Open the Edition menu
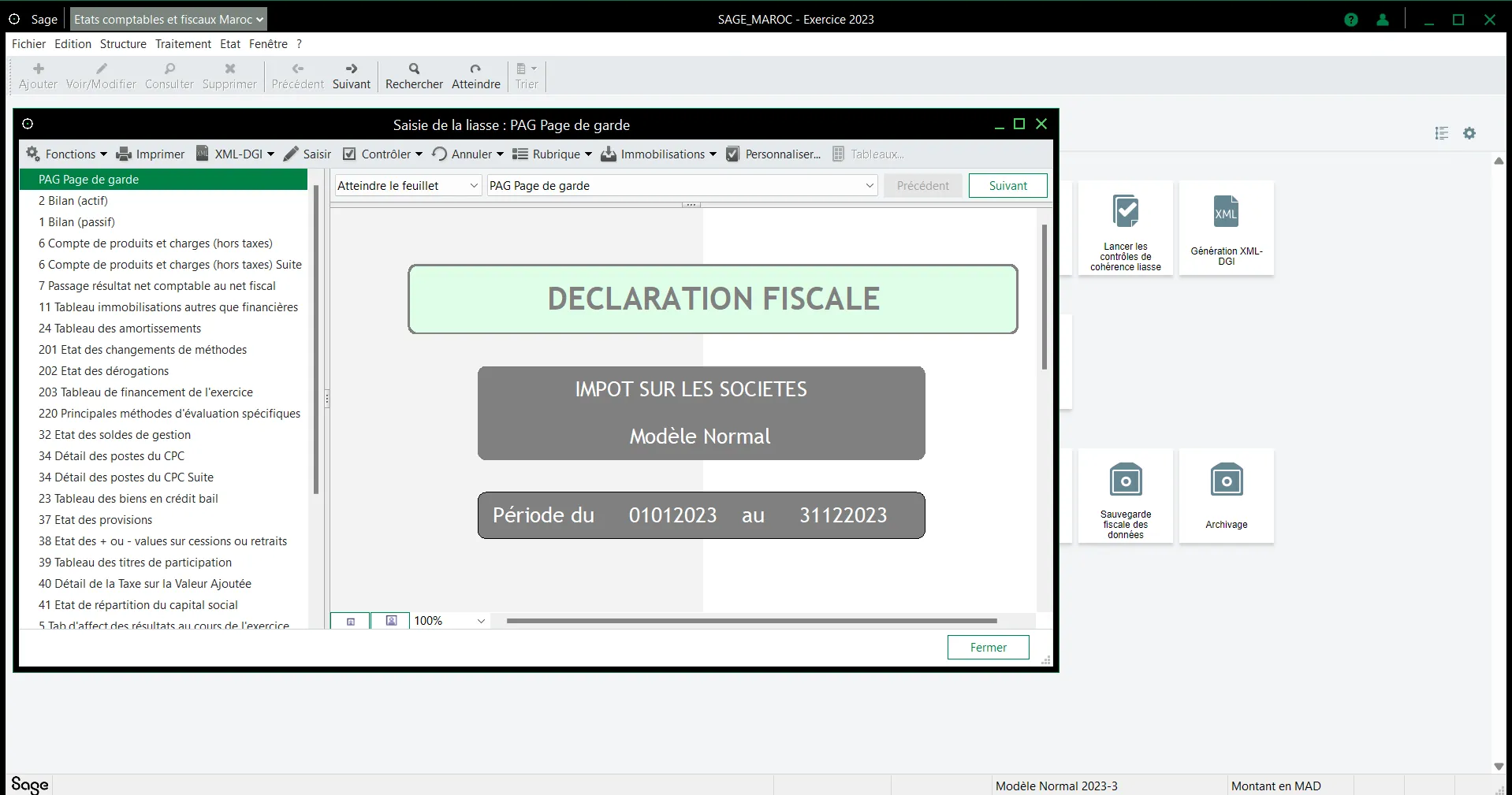The width and height of the screenshot is (1512, 795). click(x=73, y=44)
